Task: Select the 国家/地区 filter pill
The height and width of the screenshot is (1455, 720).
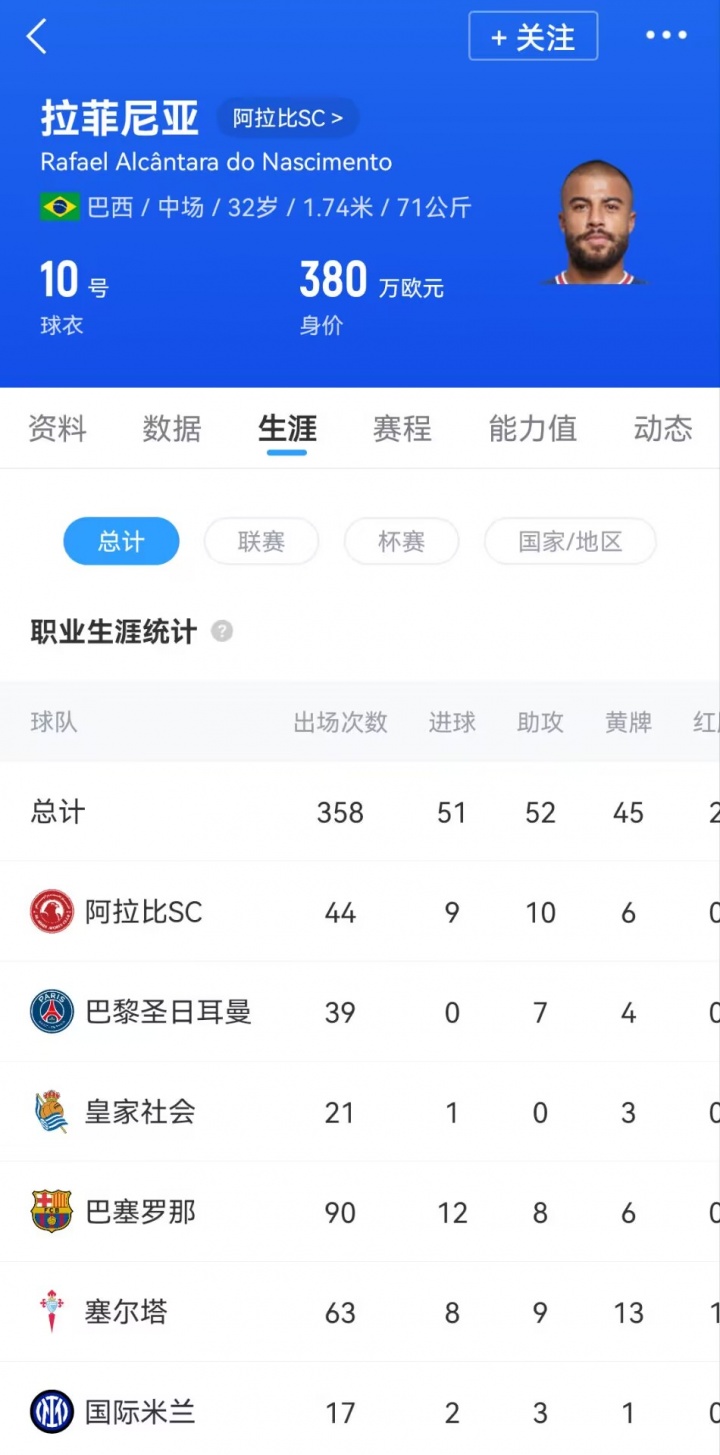Action: tap(570, 542)
